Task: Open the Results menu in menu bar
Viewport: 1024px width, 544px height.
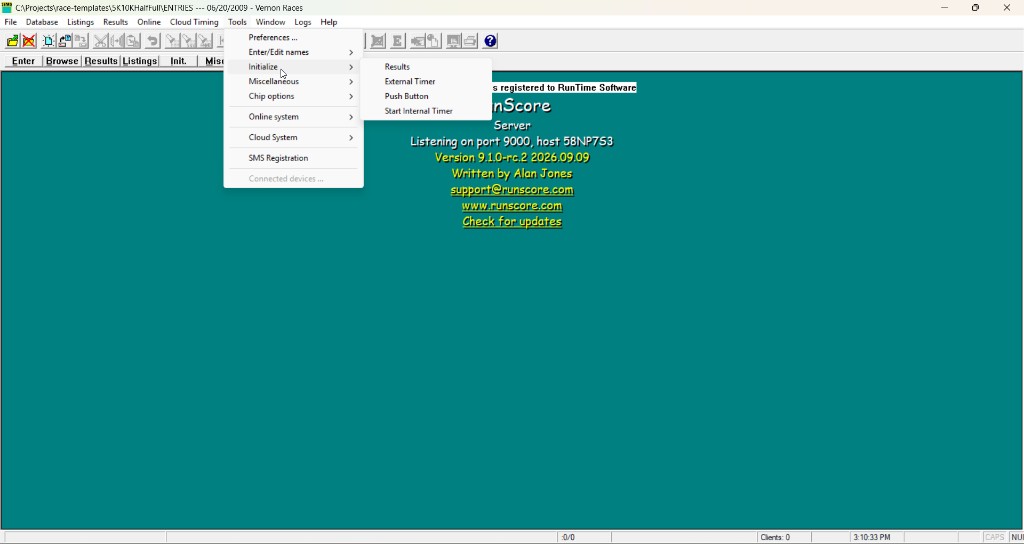Action: click(116, 22)
